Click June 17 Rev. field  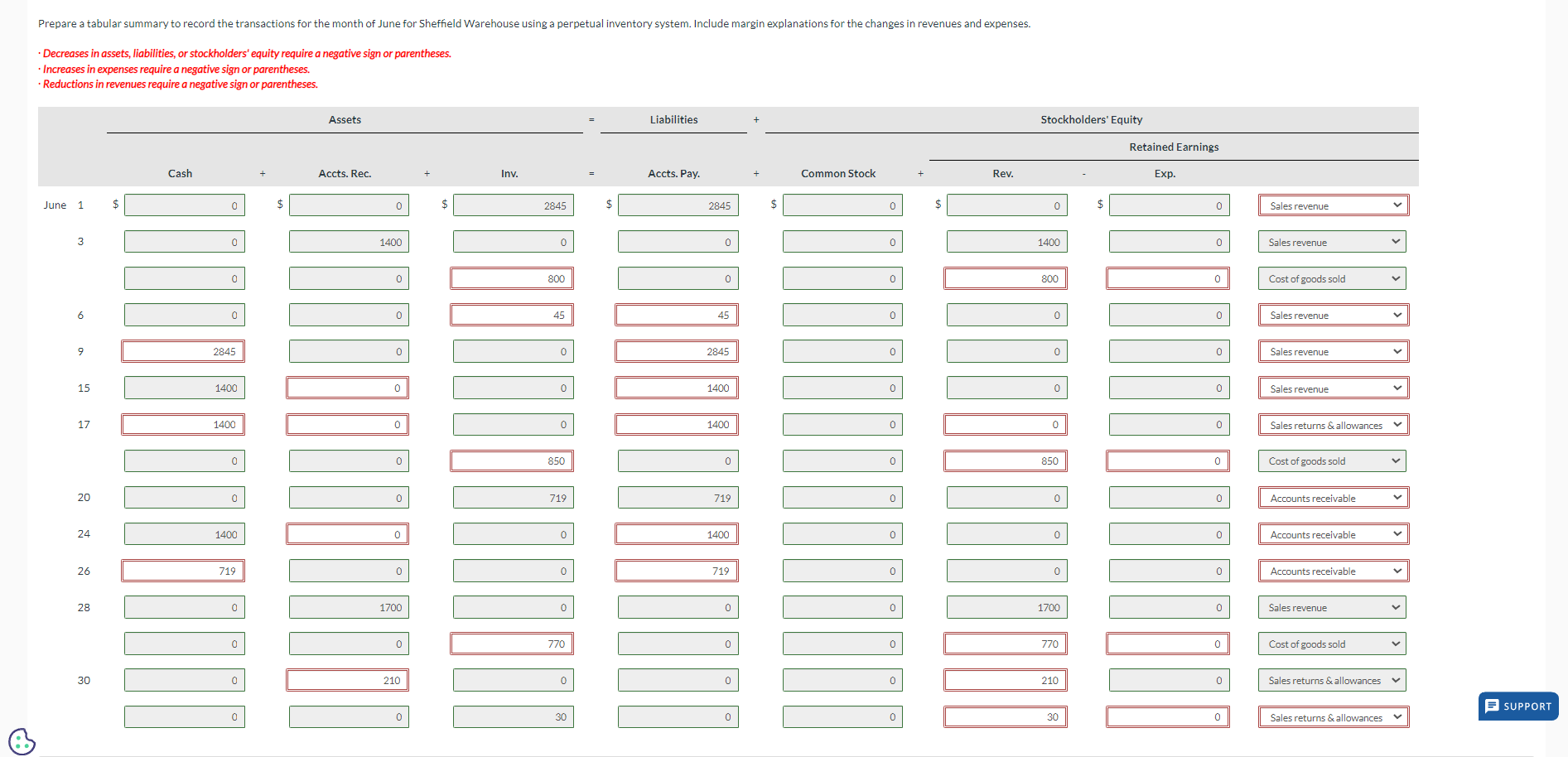1006,424
